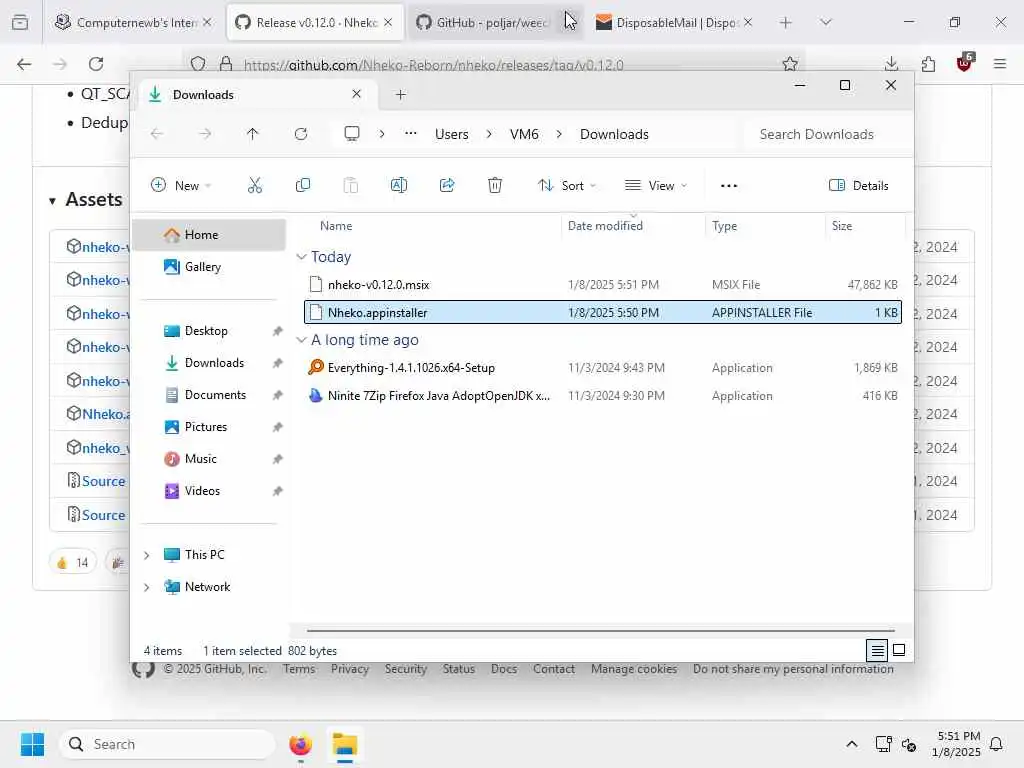Switch to details list view in the status bar
This screenshot has width=1024, height=768.
[x=877, y=650]
